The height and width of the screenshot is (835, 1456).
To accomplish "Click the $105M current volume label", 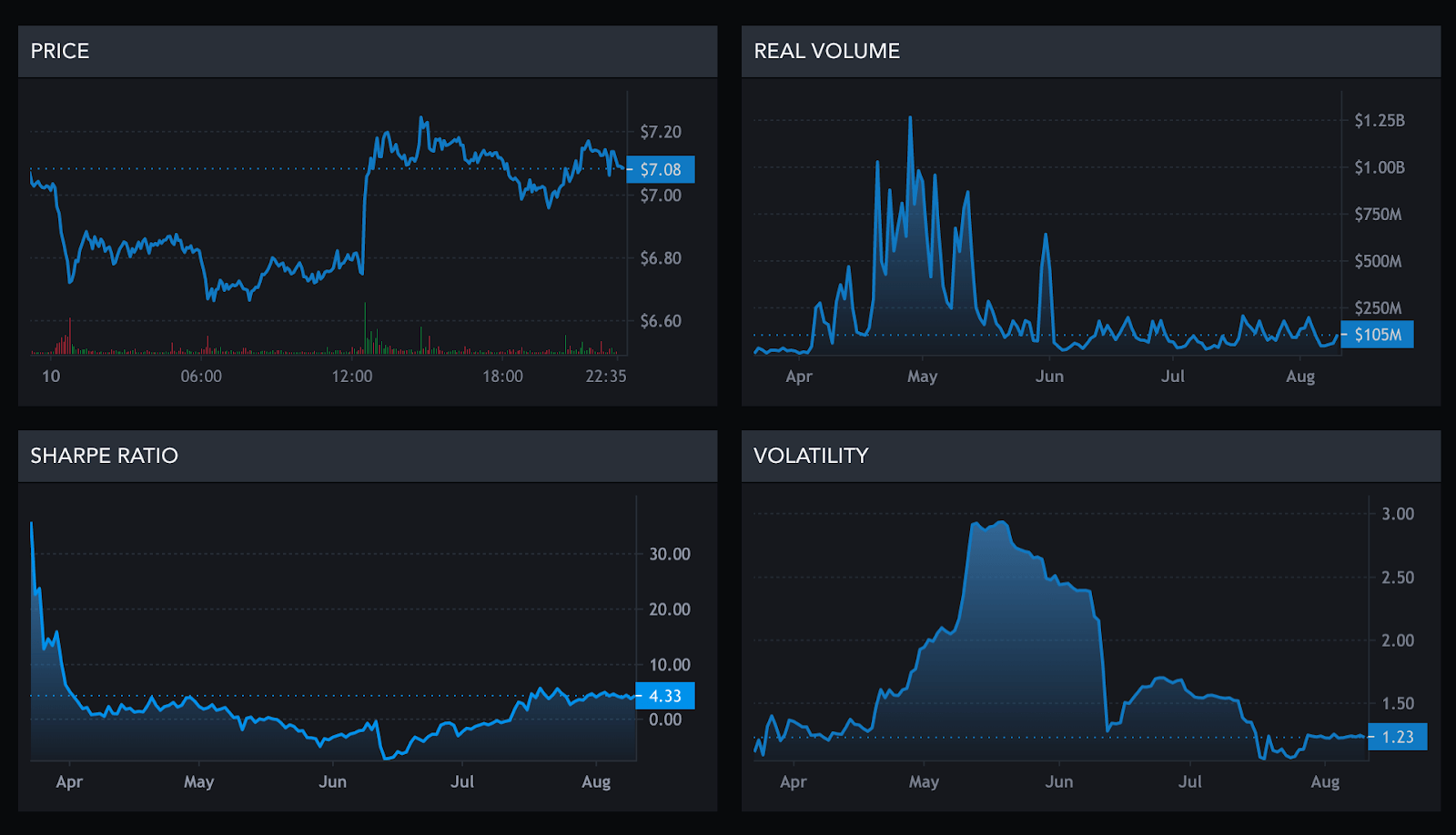I will tap(1377, 335).
